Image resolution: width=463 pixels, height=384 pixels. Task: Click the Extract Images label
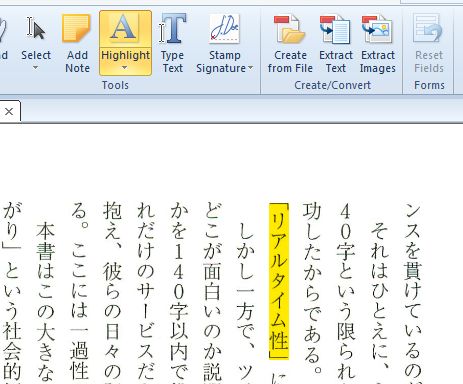[378, 62]
